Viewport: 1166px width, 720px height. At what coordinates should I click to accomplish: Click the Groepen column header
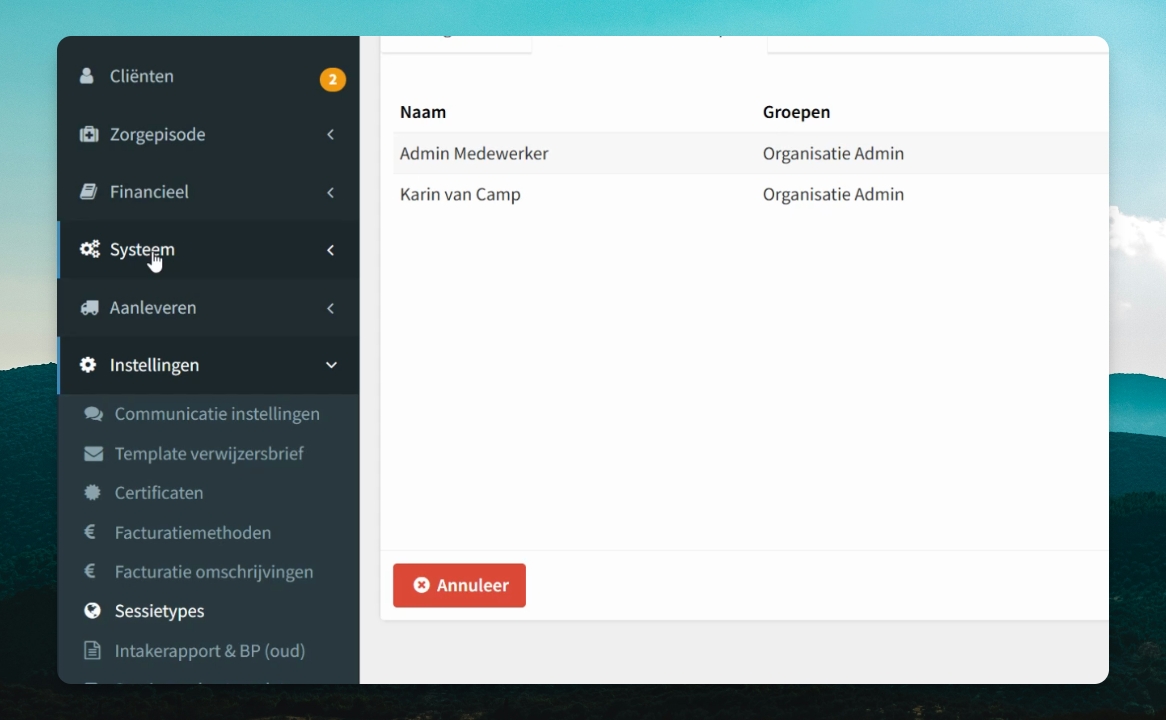click(796, 112)
